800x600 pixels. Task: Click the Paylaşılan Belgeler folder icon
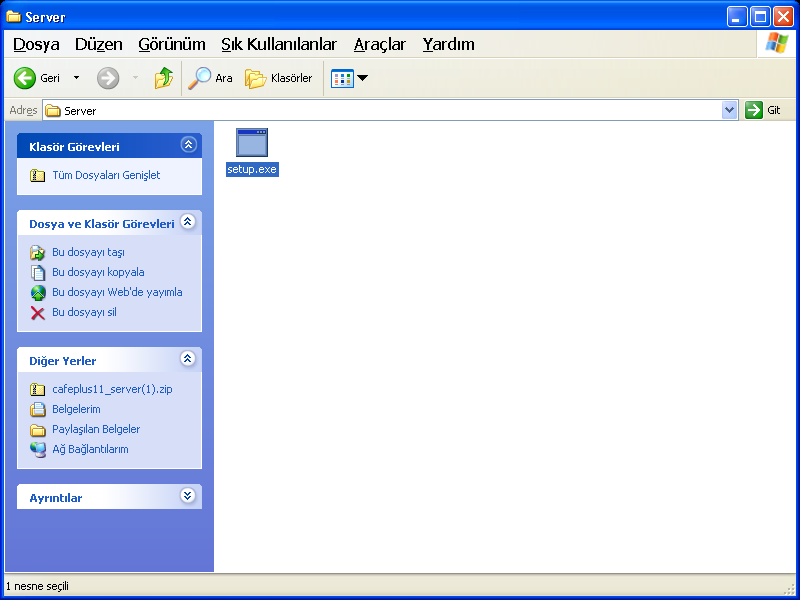pyautogui.click(x=38, y=430)
